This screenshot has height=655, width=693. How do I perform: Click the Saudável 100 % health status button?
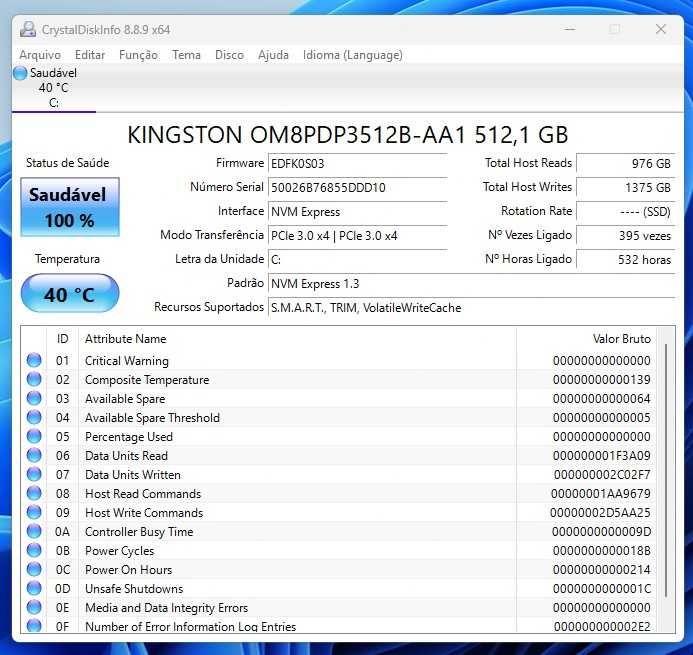click(x=70, y=207)
